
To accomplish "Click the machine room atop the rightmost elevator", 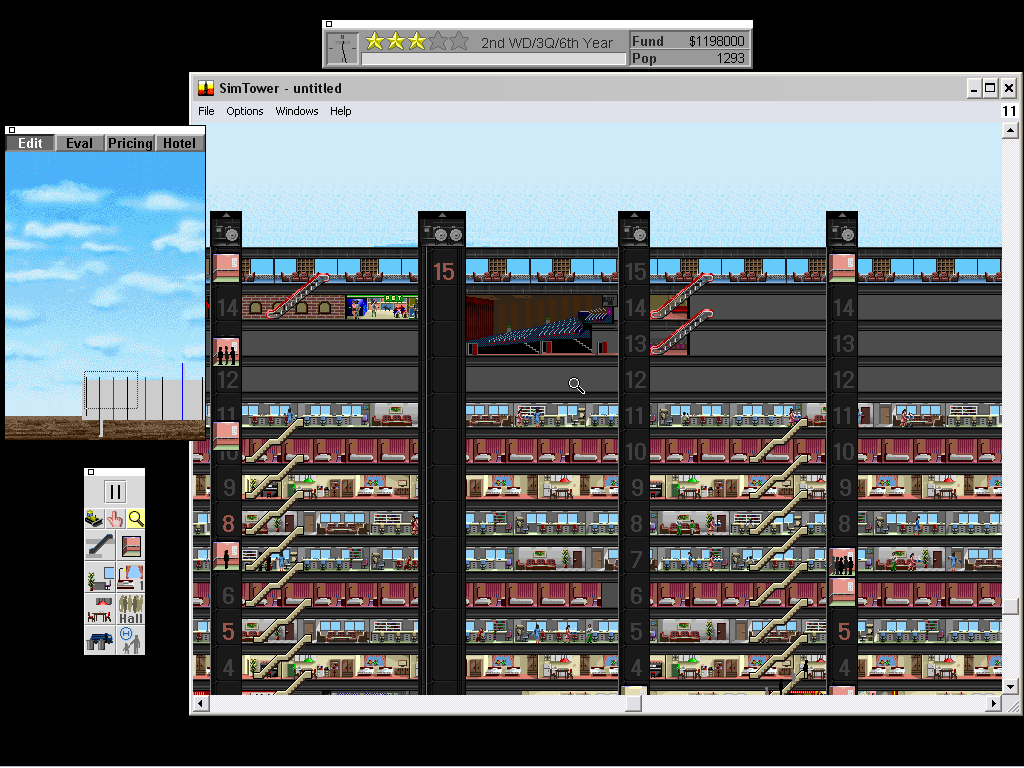I will coord(842,229).
